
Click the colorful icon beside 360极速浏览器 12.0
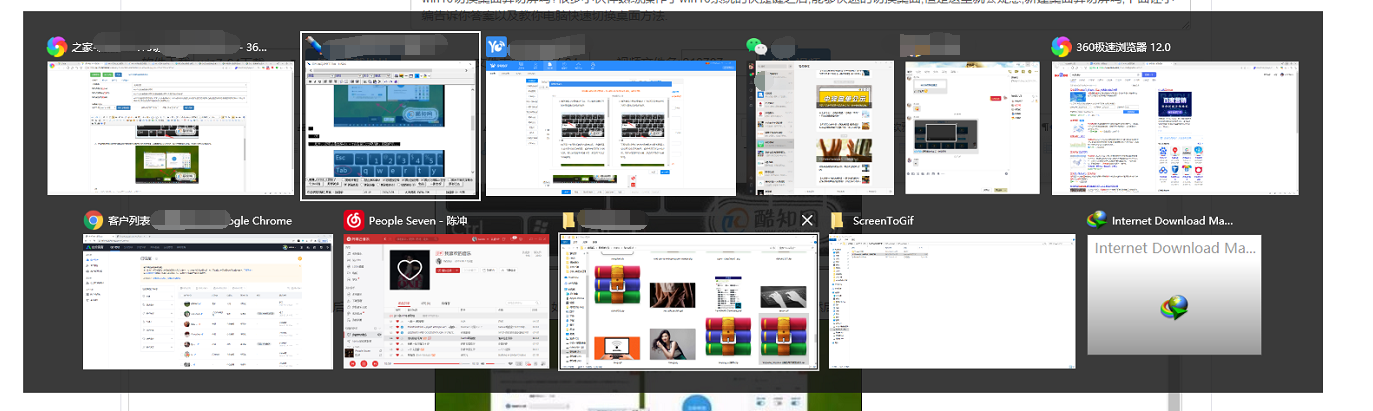[1061, 47]
